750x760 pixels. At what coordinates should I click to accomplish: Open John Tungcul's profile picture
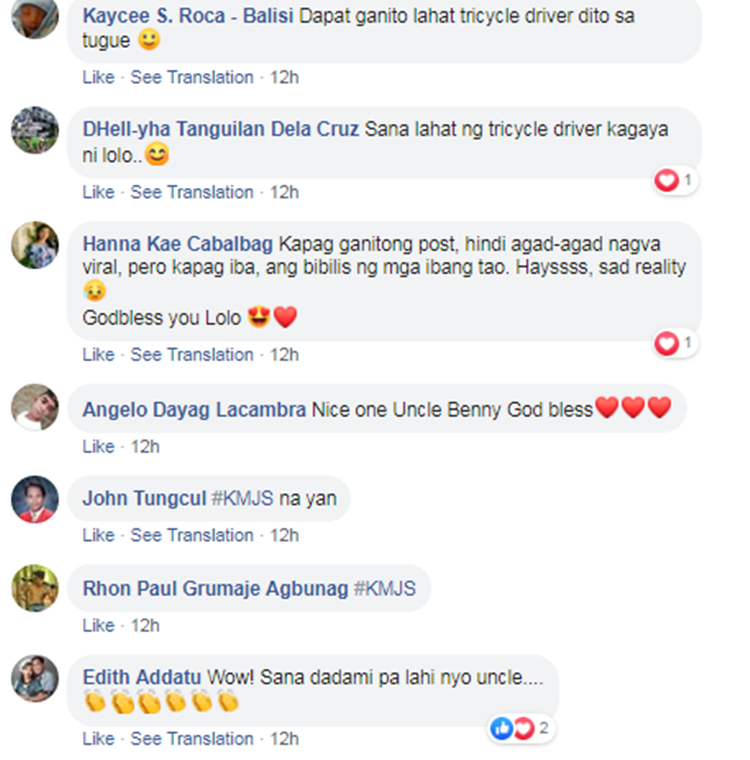[35, 499]
